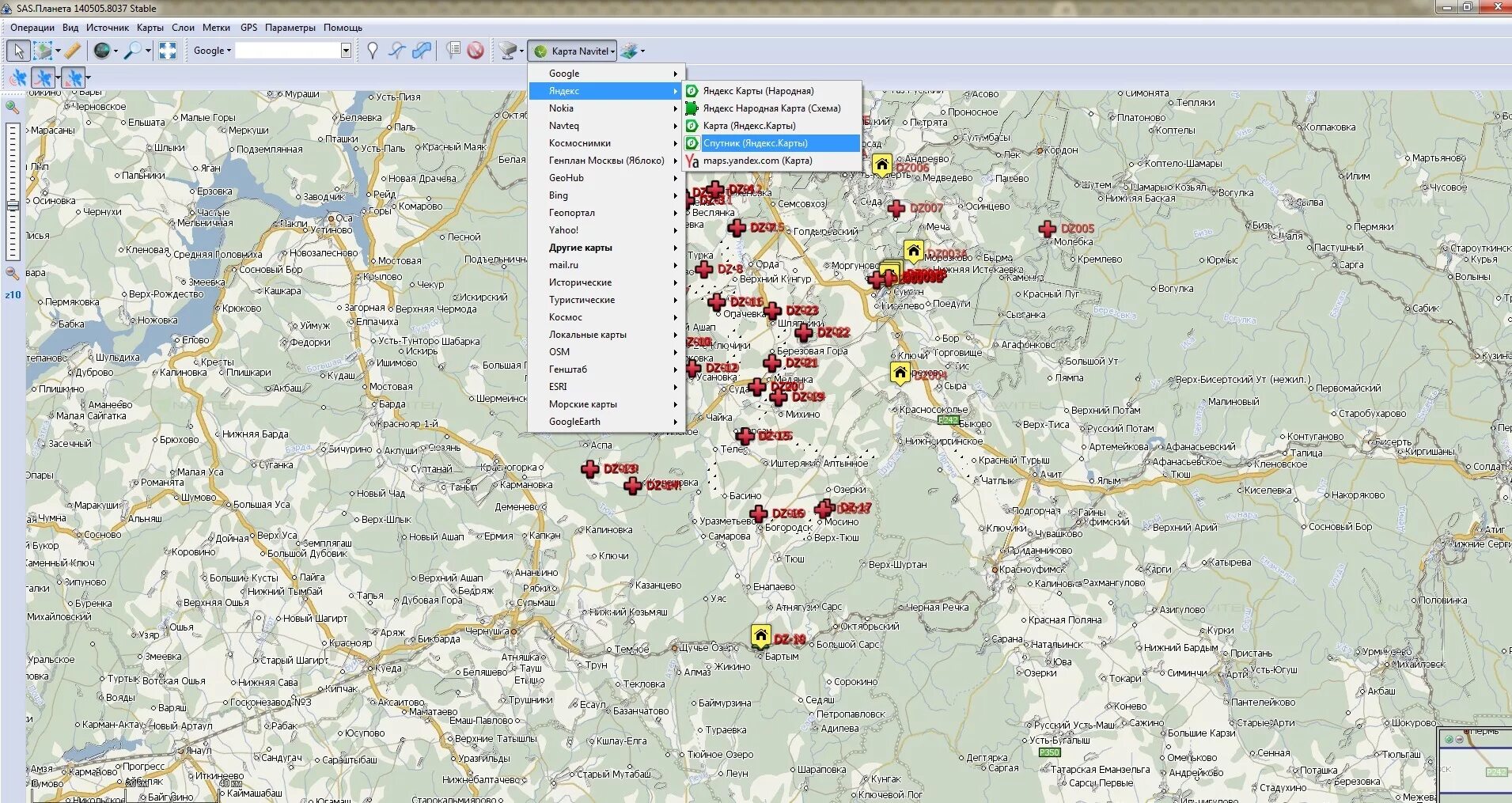Screen dimensions: 1512x803
Task: Toggle GPS map follow satellite button
Action: (73, 78)
